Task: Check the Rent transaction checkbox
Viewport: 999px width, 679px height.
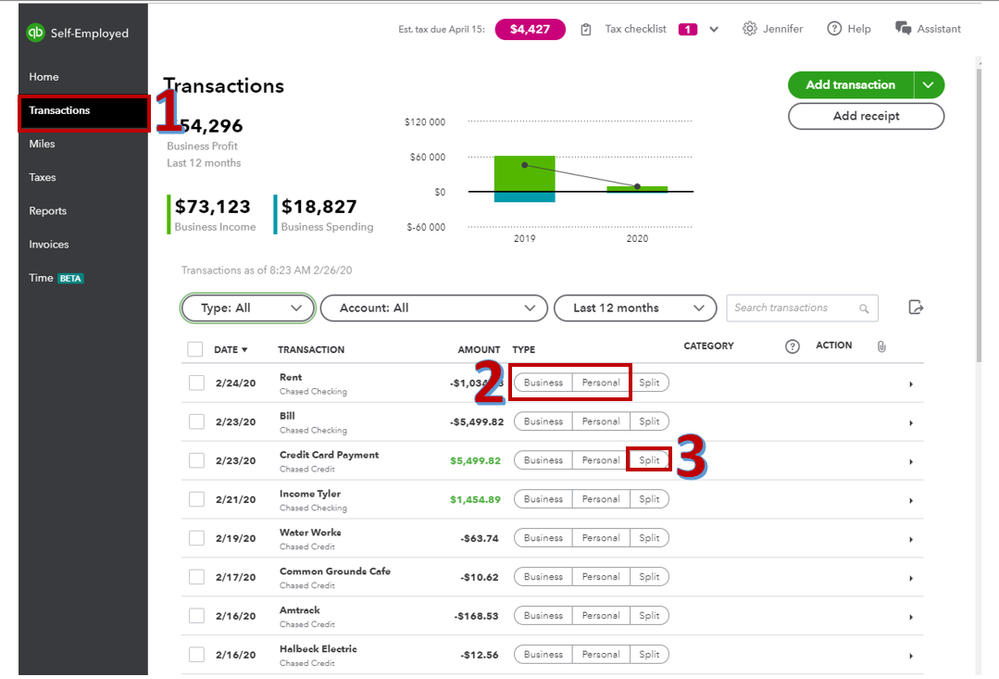Action: [x=196, y=383]
